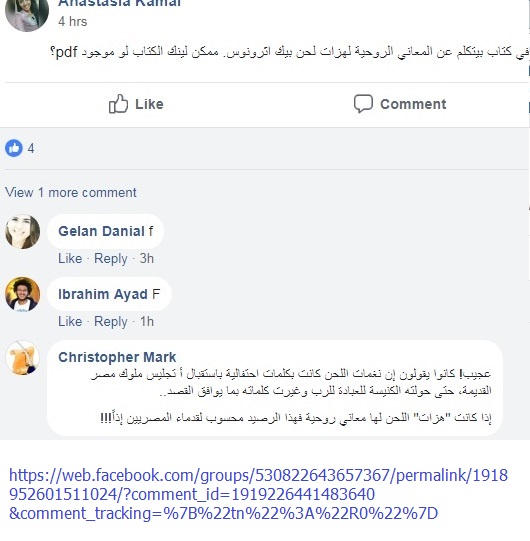Reply to Gelan Danial's comment
This screenshot has width=530, height=541.
tap(111, 258)
